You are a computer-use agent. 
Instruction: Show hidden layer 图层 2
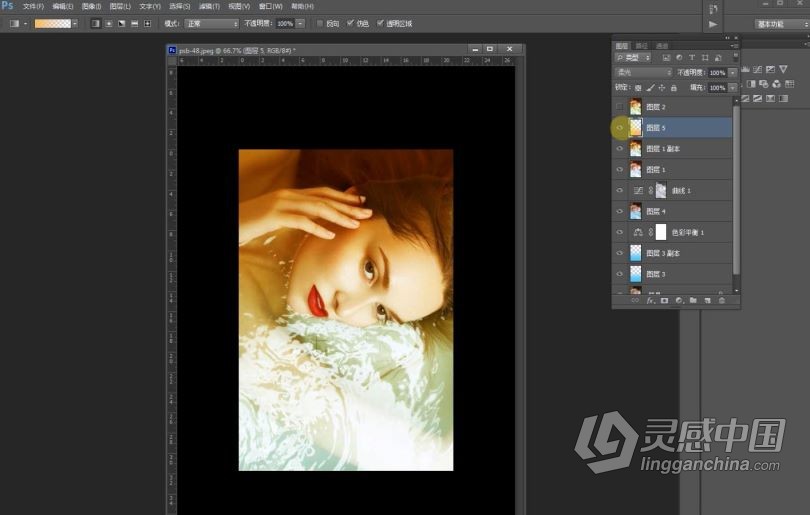[619, 107]
